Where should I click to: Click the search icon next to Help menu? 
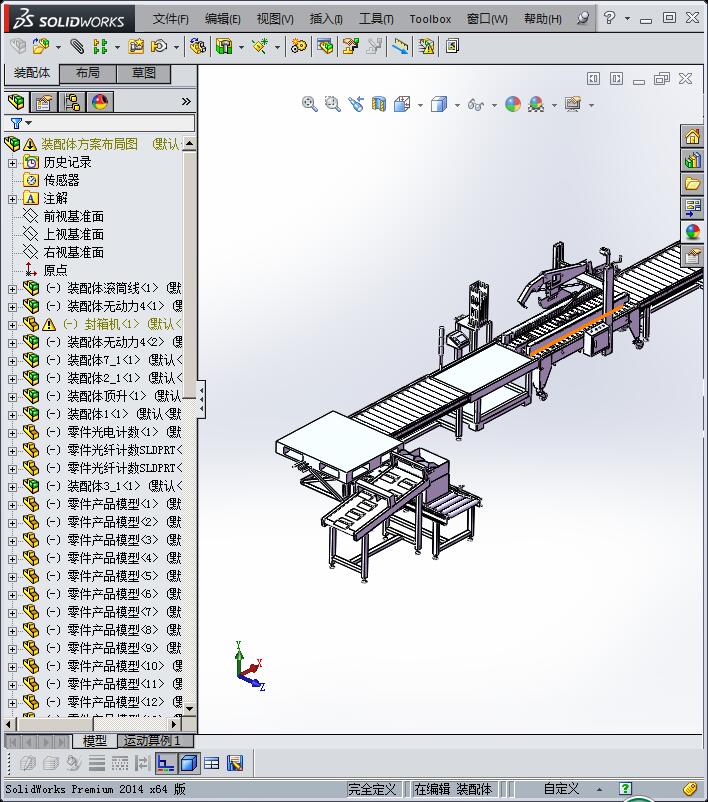click(x=582, y=18)
